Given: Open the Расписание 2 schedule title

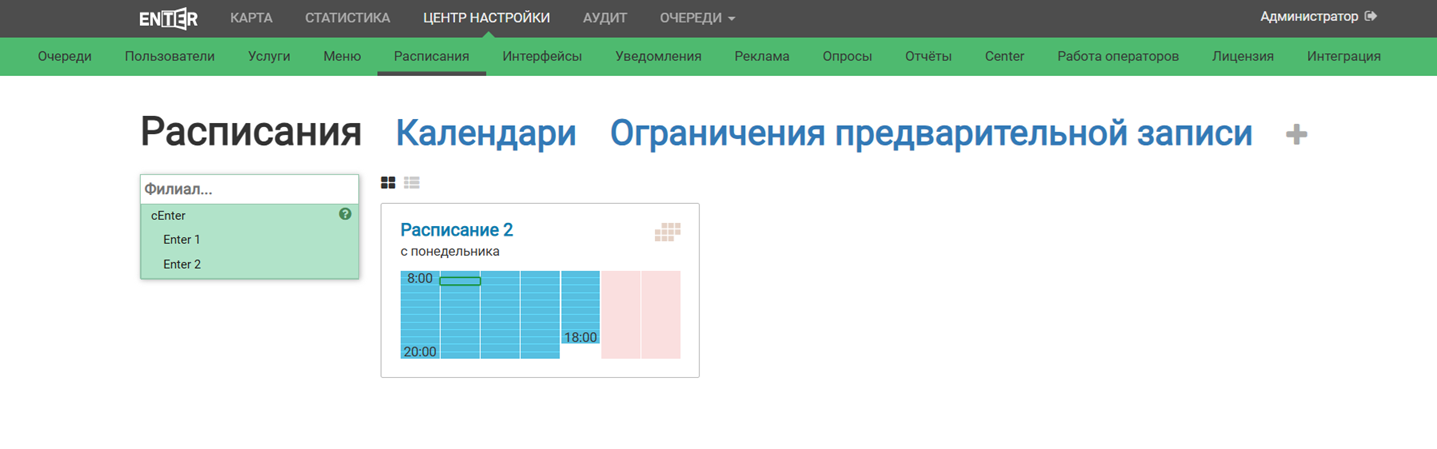Looking at the screenshot, I should (x=456, y=230).
